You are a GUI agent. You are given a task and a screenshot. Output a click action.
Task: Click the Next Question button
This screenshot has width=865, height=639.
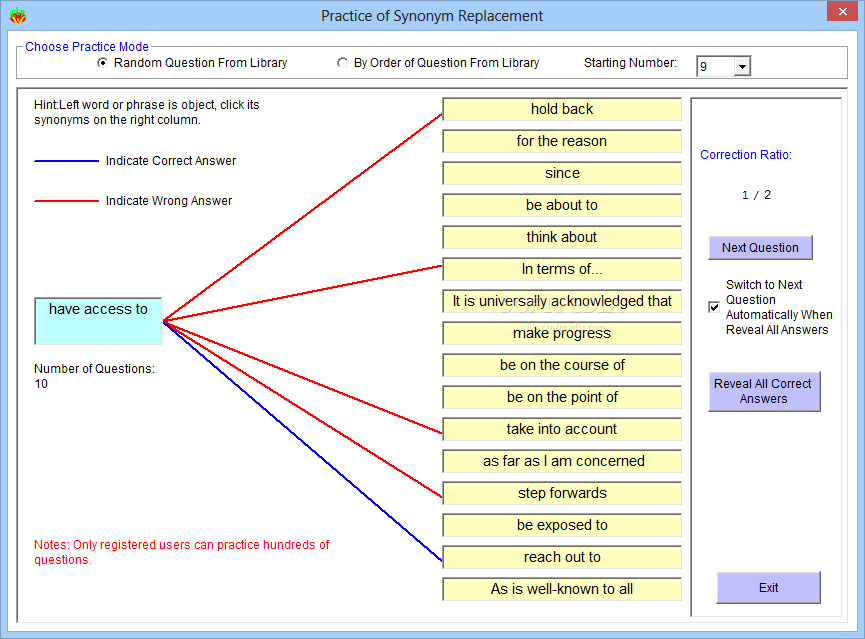click(x=760, y=248)
